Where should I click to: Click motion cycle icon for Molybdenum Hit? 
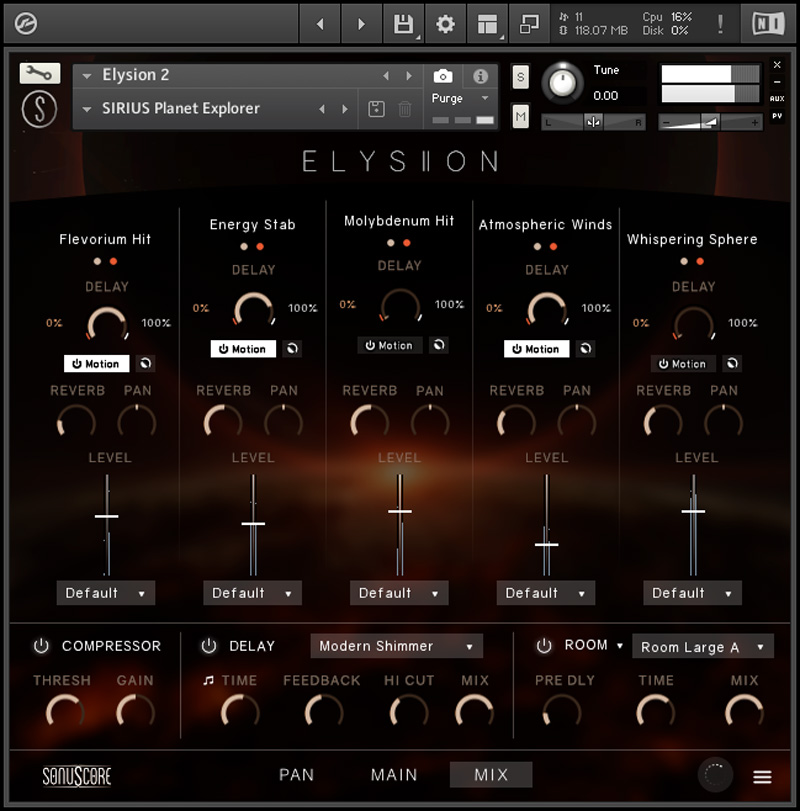click(439, 345)
